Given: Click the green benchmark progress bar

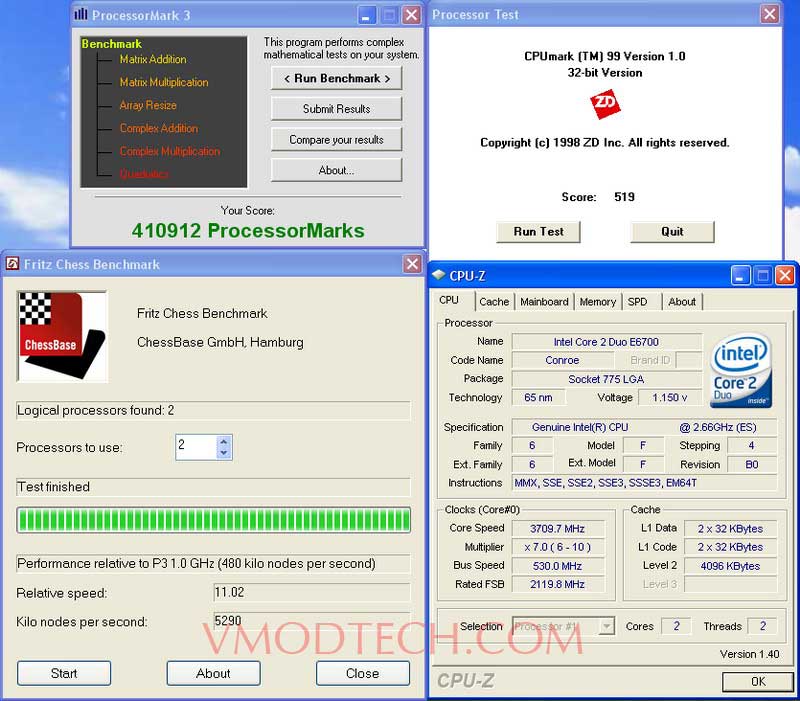Looking at the screenshot, I should point(214,520).
